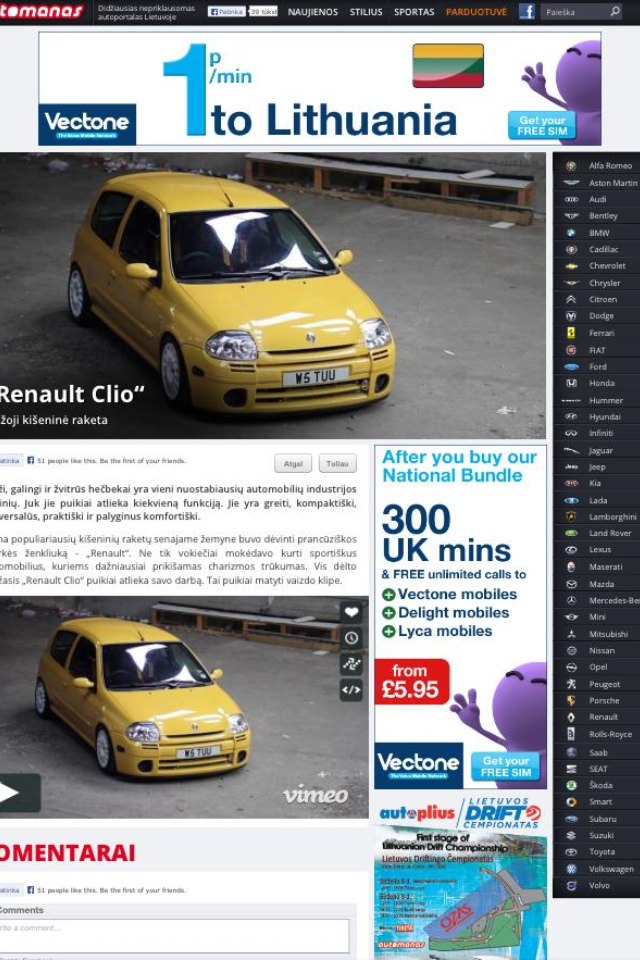640x960 pixels.
Task: Click the Vimeo share icon
Action: point(351,664)
